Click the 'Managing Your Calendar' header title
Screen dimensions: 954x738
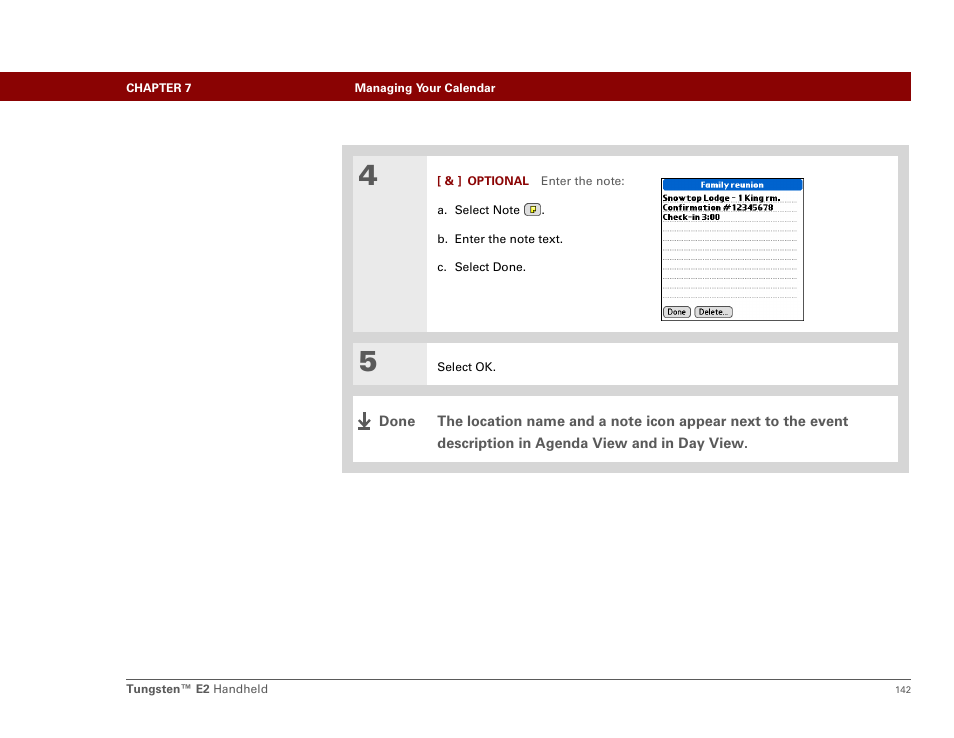(425, 88)
